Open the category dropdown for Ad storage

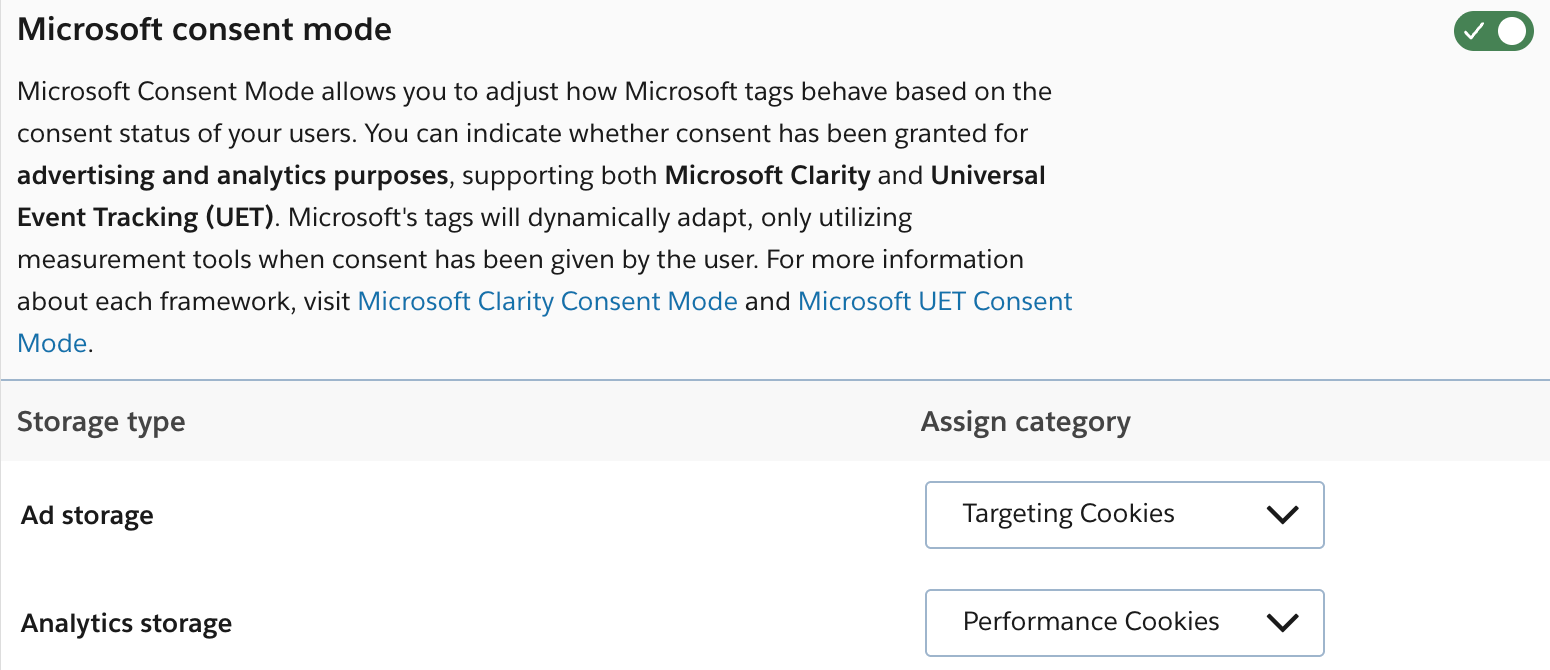[x=1124, y=514]
